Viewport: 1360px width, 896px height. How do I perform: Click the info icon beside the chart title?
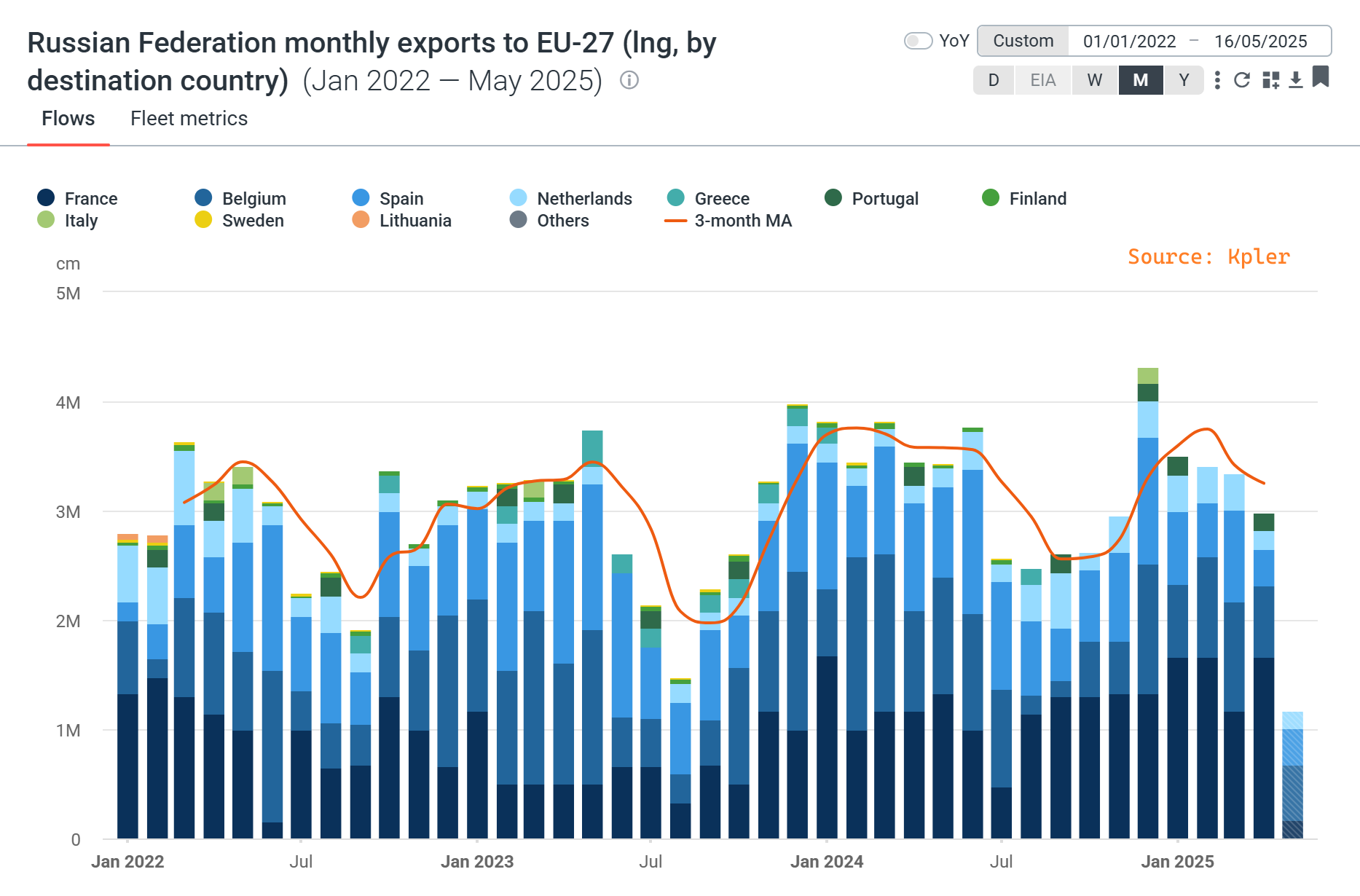(x=628, y=80)
